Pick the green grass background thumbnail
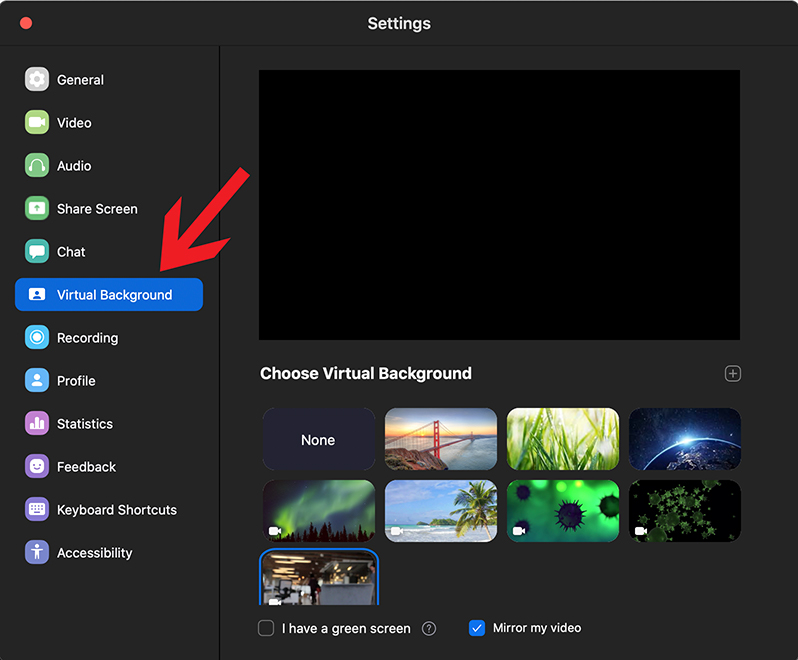This screenshot has width=798, height=660. [x=563, y=439]
